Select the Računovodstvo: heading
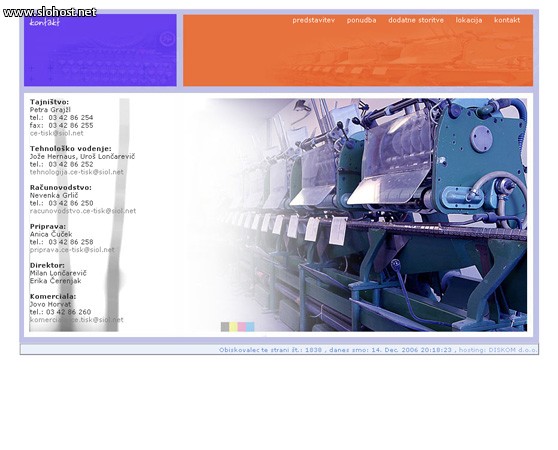This screenshot has height=450, width=558. [x=60, y=187]
